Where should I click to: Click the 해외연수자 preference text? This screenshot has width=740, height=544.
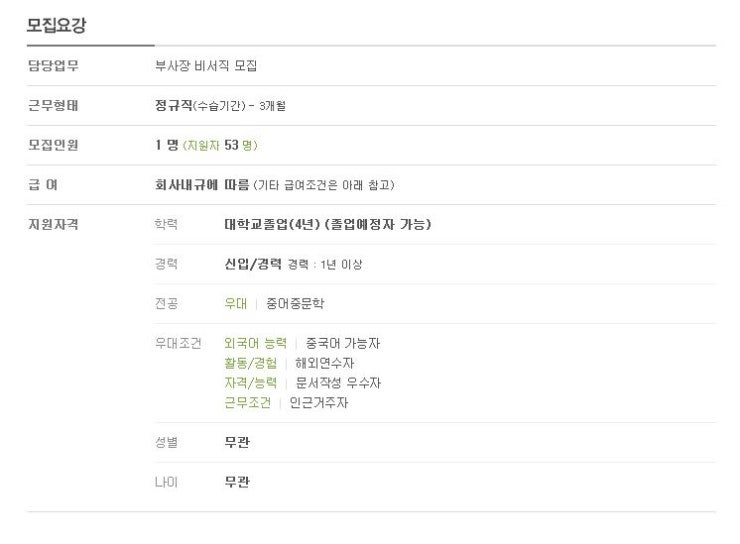[x=324, y=363]
